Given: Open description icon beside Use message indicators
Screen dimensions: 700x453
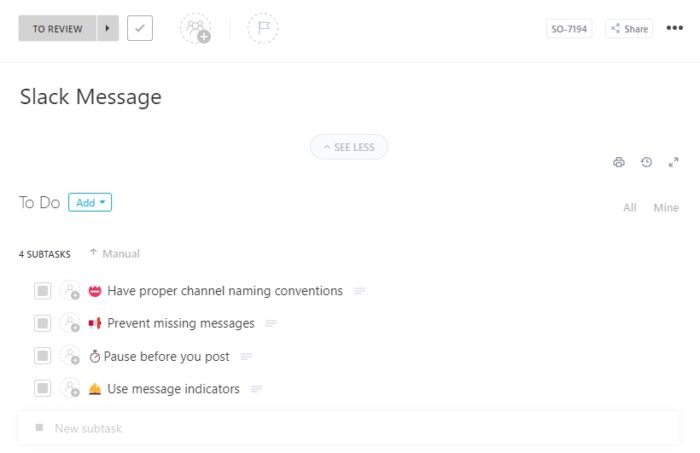Looking at the screenshot, I should pos(257,389).
